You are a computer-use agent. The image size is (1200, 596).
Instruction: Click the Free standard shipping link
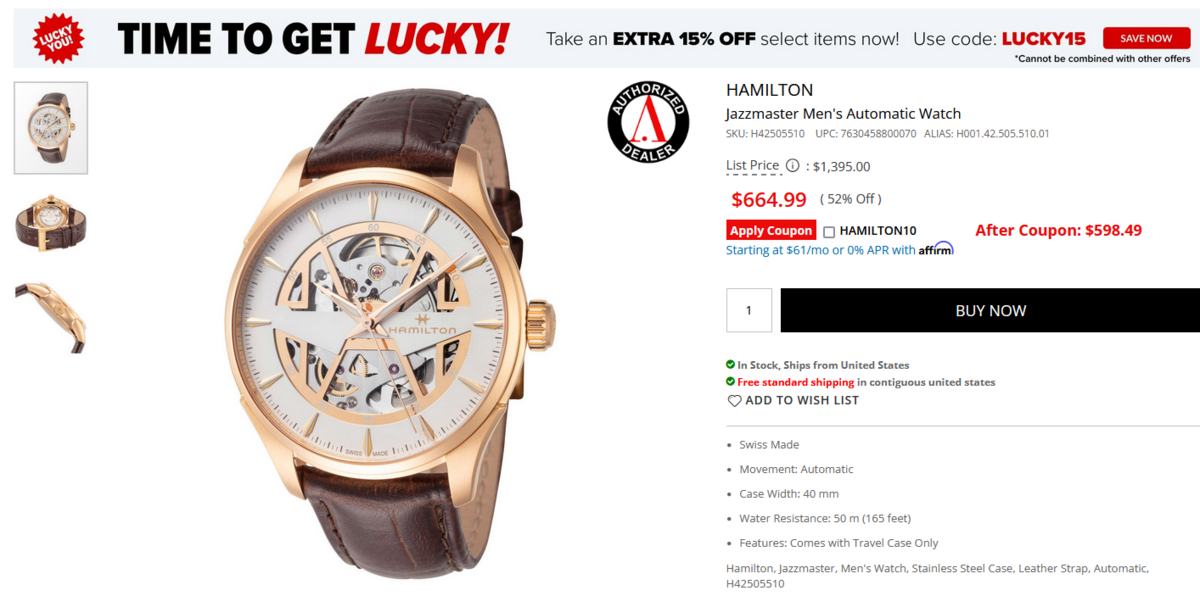tap(796, 382)
